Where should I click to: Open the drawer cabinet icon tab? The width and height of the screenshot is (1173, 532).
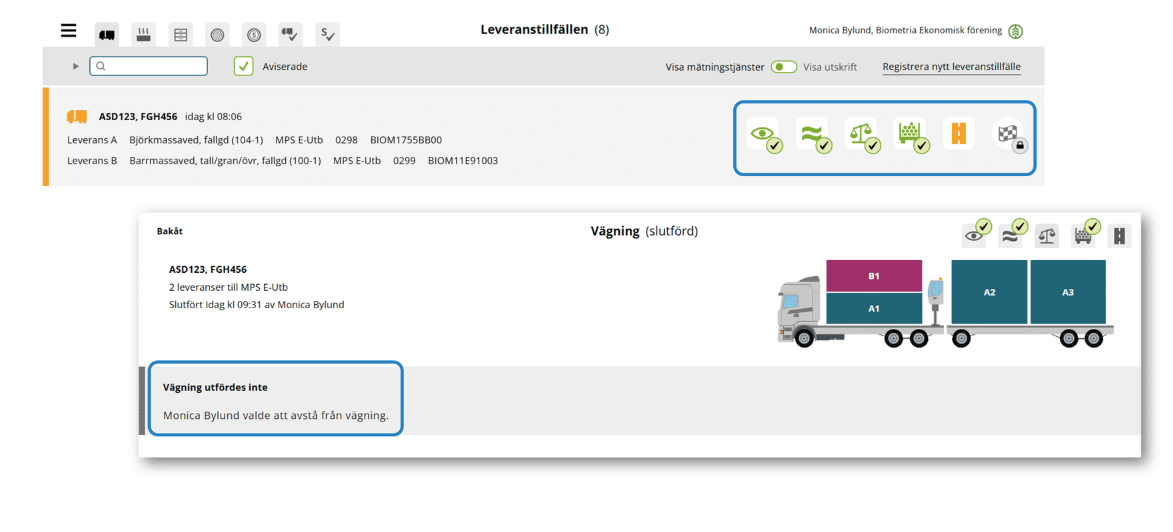pos(180,34)
